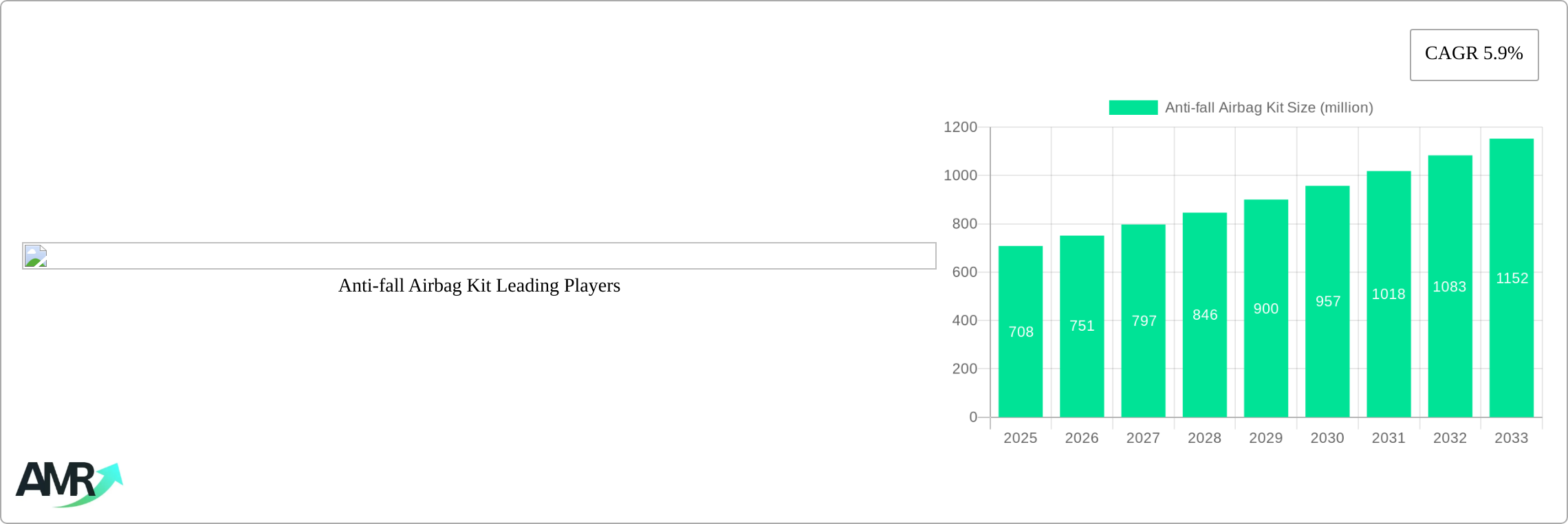Click the AMR logo icon
The image size is (1568, 524).
pos(69,484)
